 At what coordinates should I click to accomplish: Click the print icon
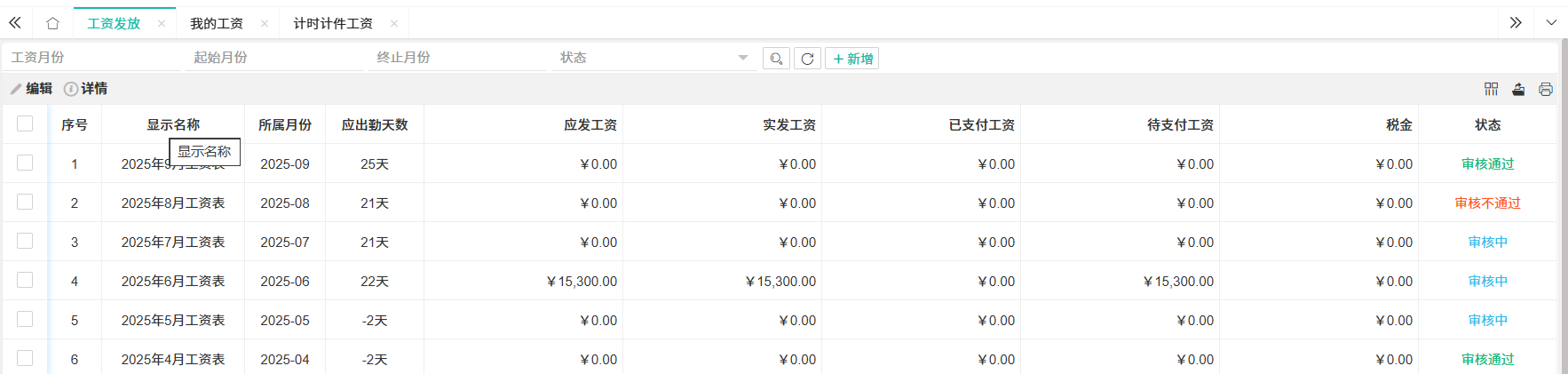[x=1546, y=89]
